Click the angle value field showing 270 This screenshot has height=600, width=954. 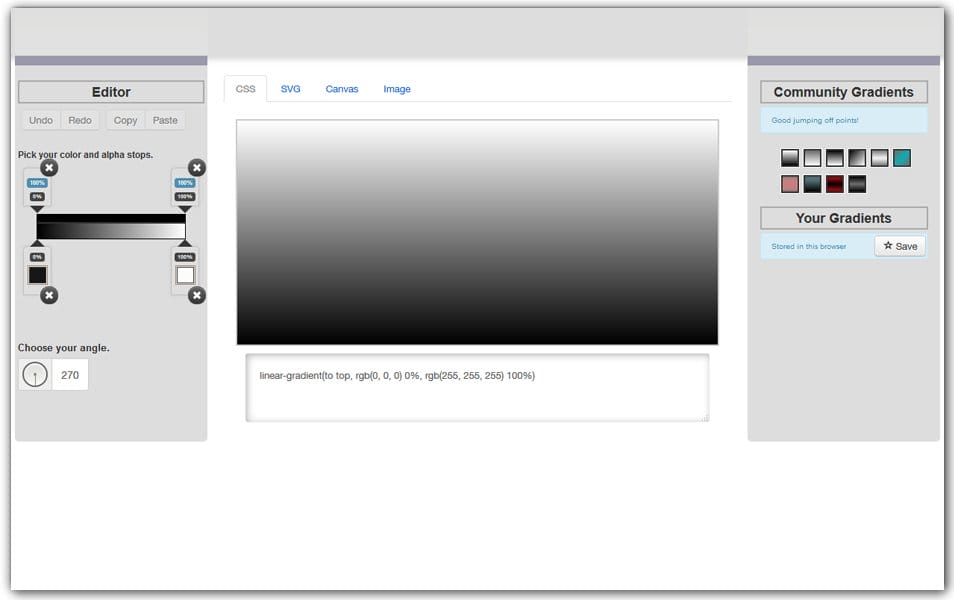pos(70,375)
